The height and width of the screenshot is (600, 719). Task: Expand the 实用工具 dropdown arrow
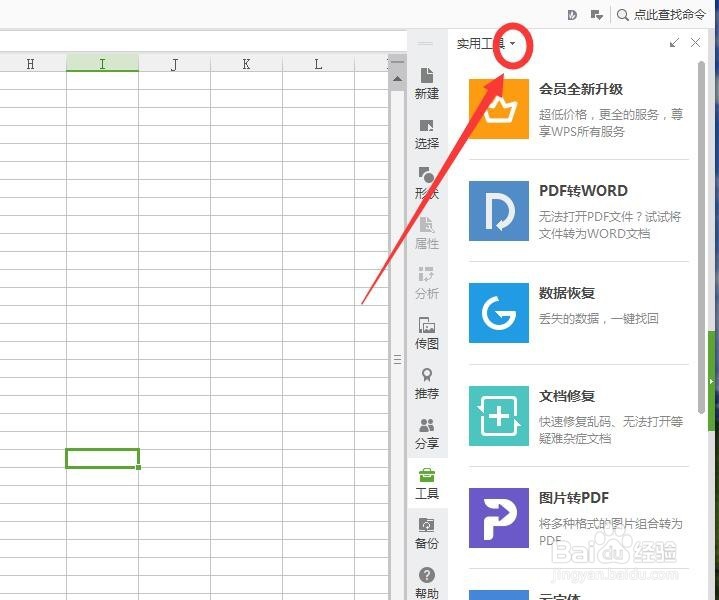point(513,44)
